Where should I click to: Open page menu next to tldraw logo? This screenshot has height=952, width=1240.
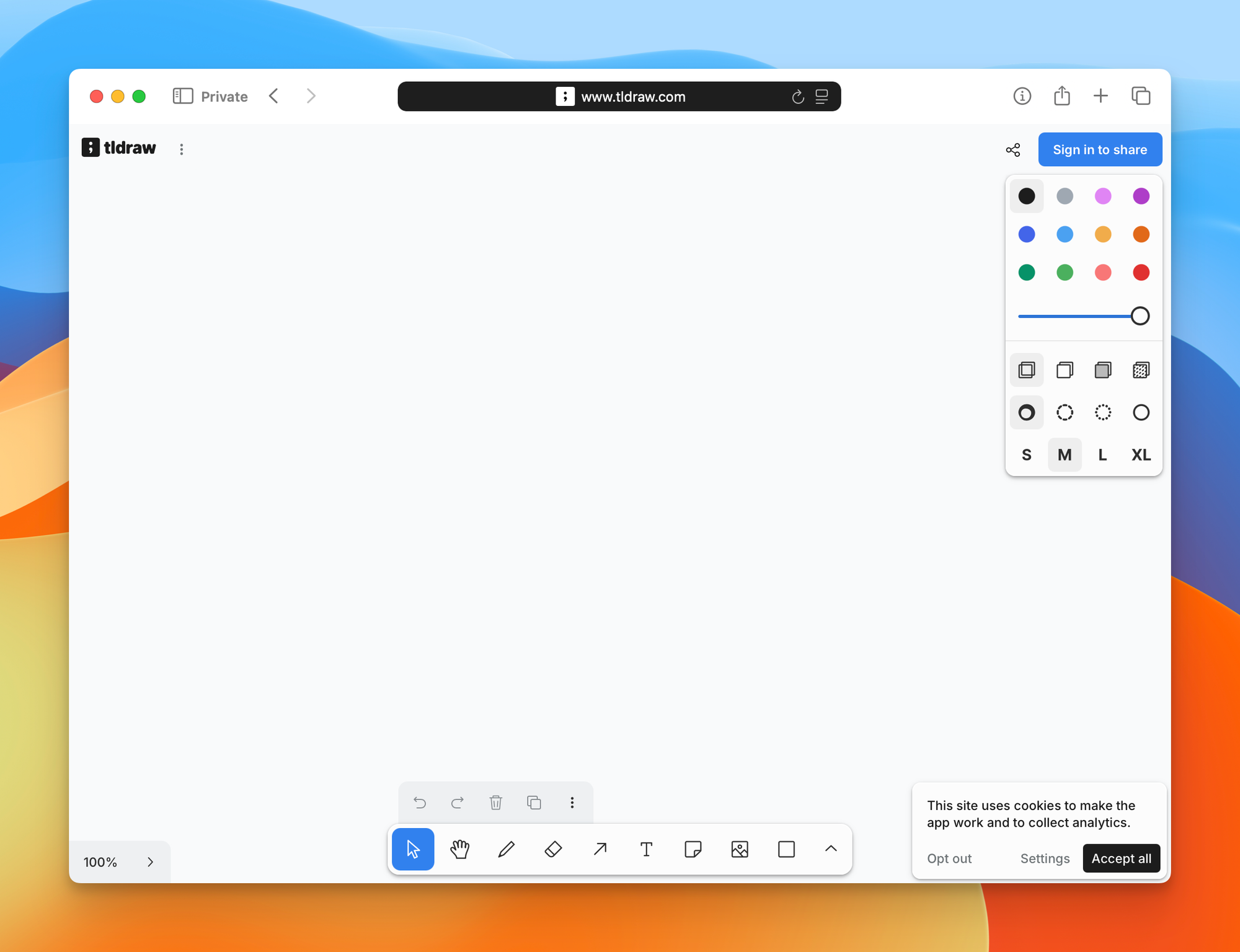pyautogui.click(x=182, y=149)
